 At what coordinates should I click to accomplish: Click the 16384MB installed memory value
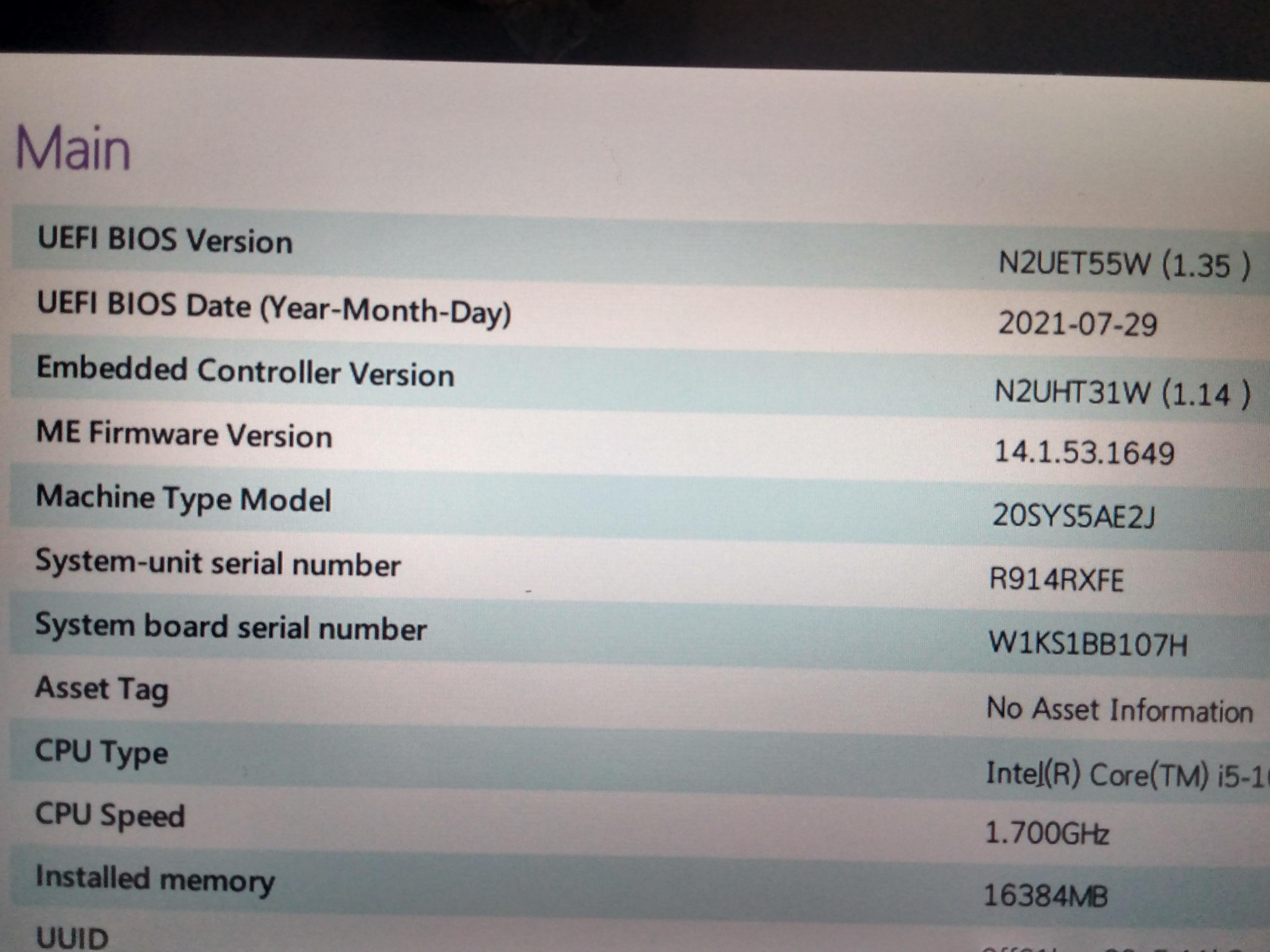pyautogui.click(x=1046, y=896)
